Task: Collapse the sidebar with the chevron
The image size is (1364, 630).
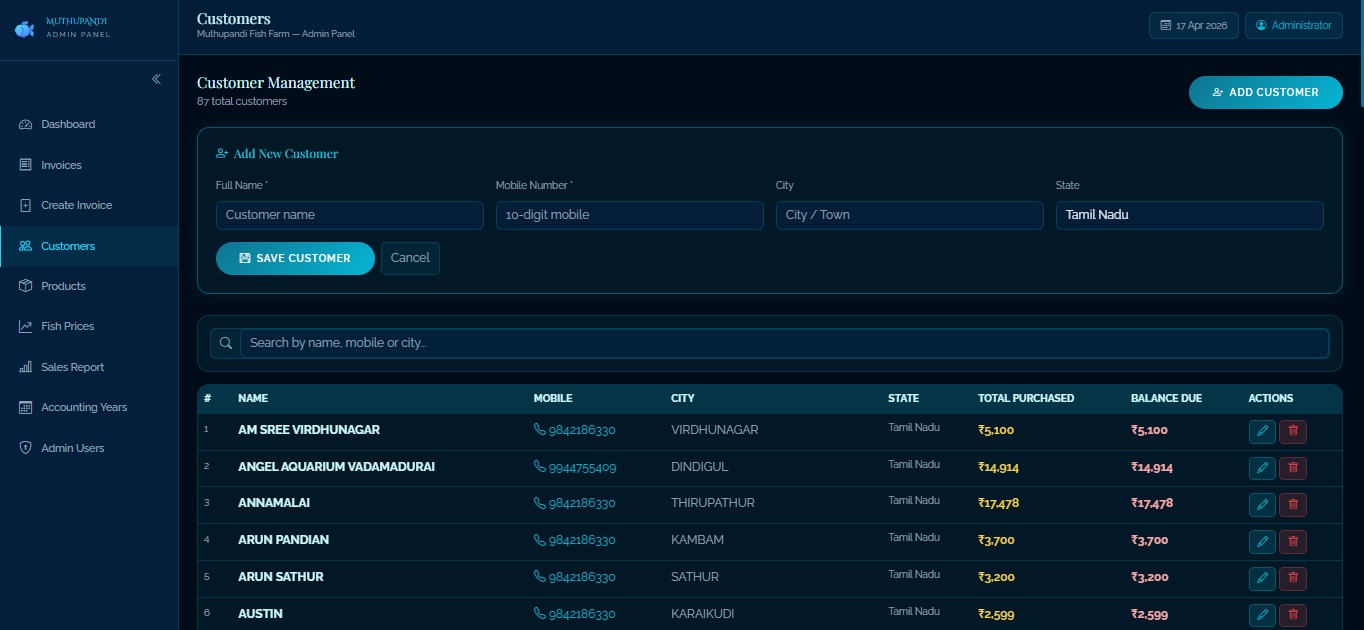Action: click(155, 78)
